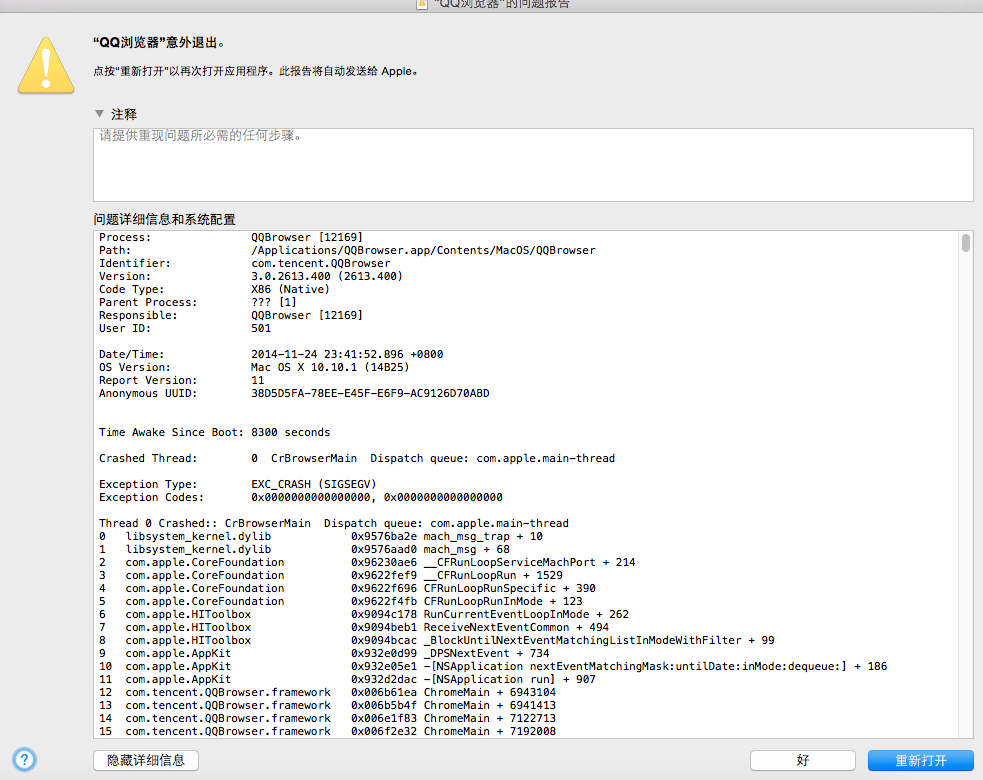Click the 好 button
This screenshot has height=780, width=983.
[802, 761]
